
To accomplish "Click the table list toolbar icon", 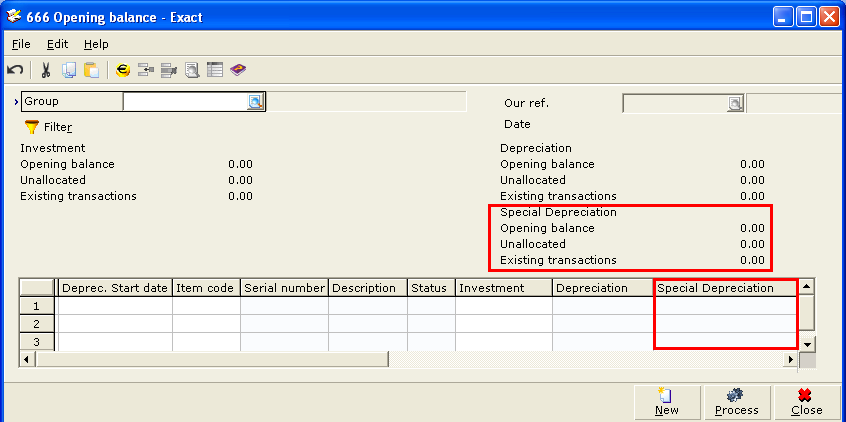I will pyautogui.click(x=215, y=70).
